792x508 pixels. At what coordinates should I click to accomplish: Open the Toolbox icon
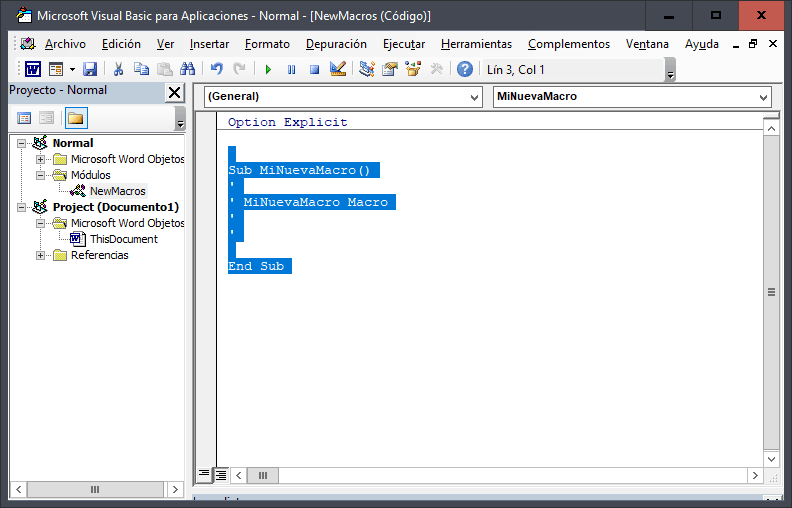[x=436, y=69]
